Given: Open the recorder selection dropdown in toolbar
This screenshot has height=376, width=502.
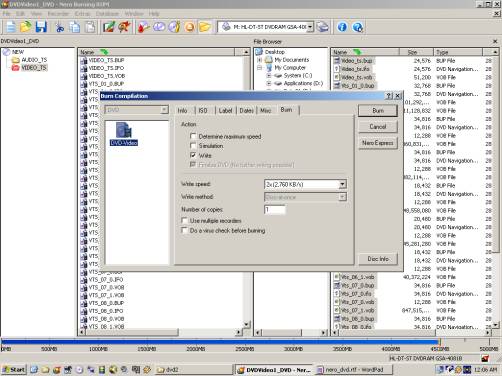Looking at the screenshot, I should pyautogui.click(x=310, y=27).
